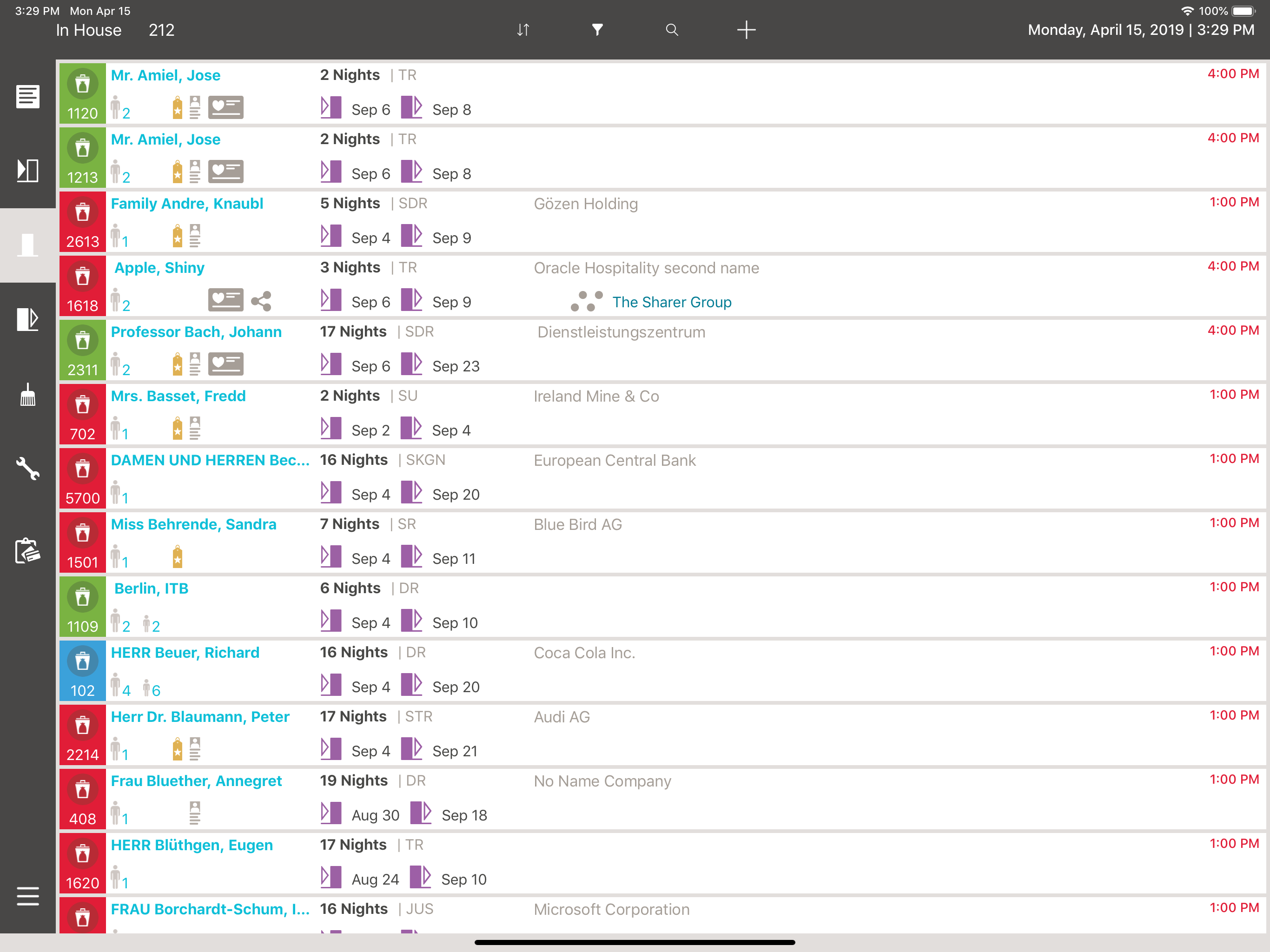Tap membership card icon in room 1120 row
Screen dimensions: 1270x952
pyautogui.click(x=225, y=107)
